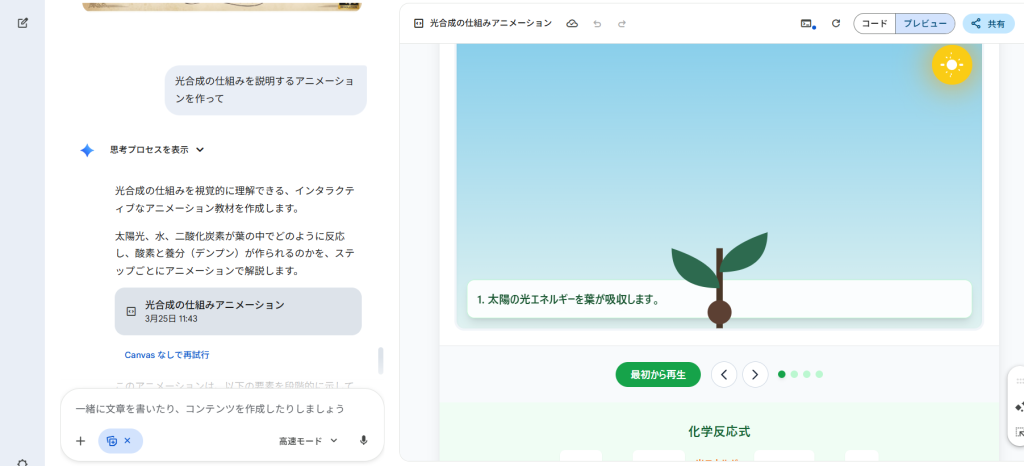Click the 共有 share button
The width and height of the screenshot is (1024, 466).
tap(988, 23)
